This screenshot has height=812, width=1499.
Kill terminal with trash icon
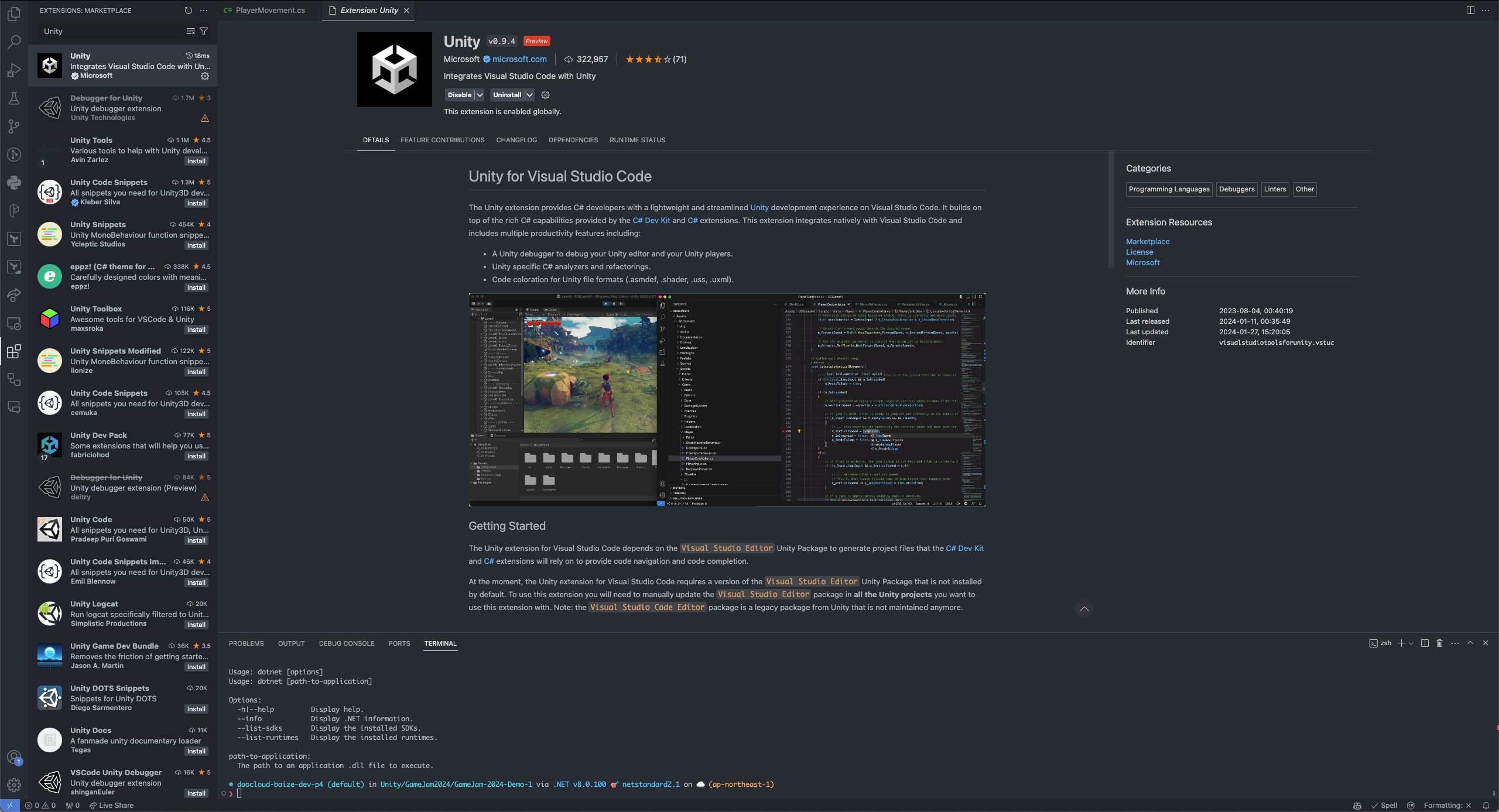pos(1439,643)
